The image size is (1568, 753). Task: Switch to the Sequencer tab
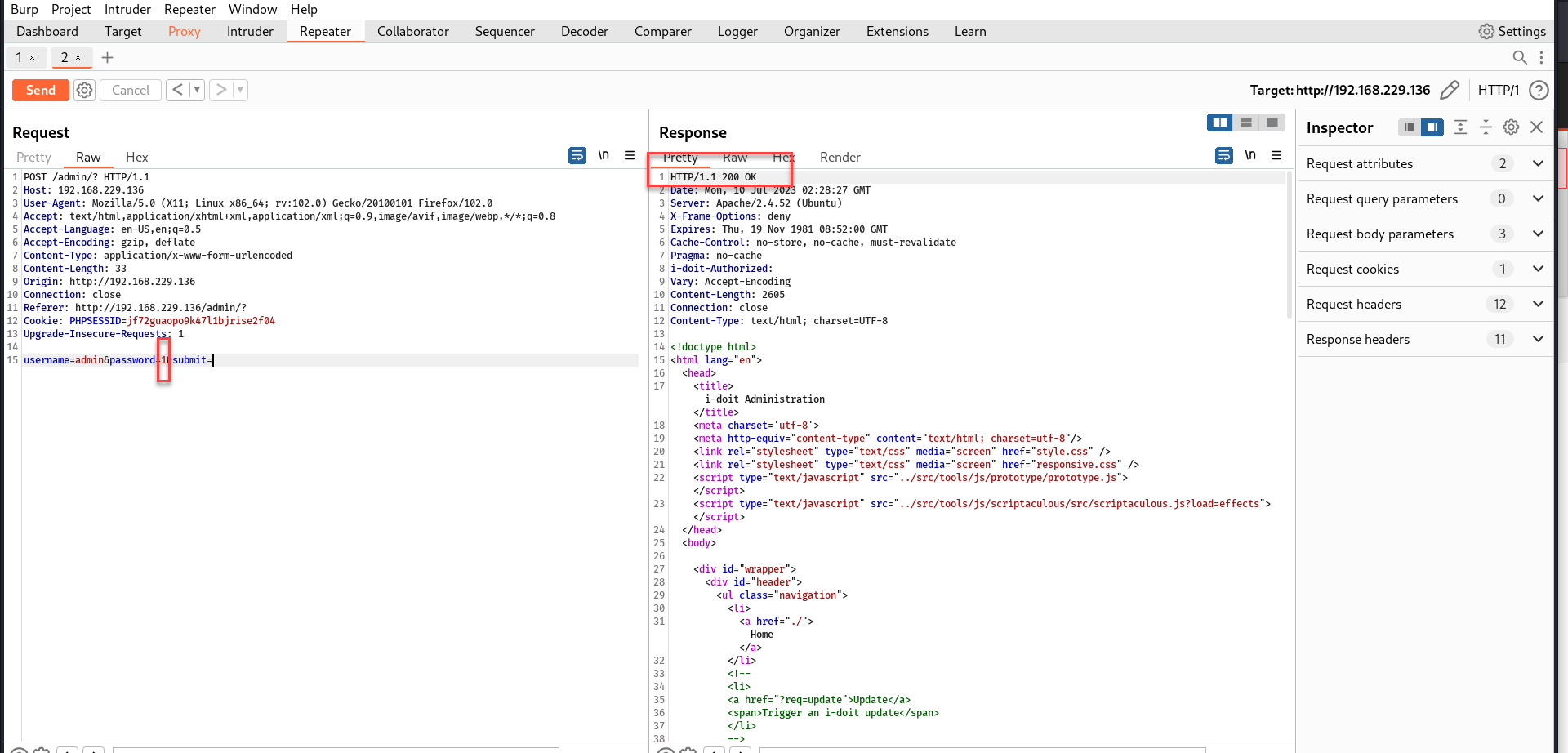[505, 31]
